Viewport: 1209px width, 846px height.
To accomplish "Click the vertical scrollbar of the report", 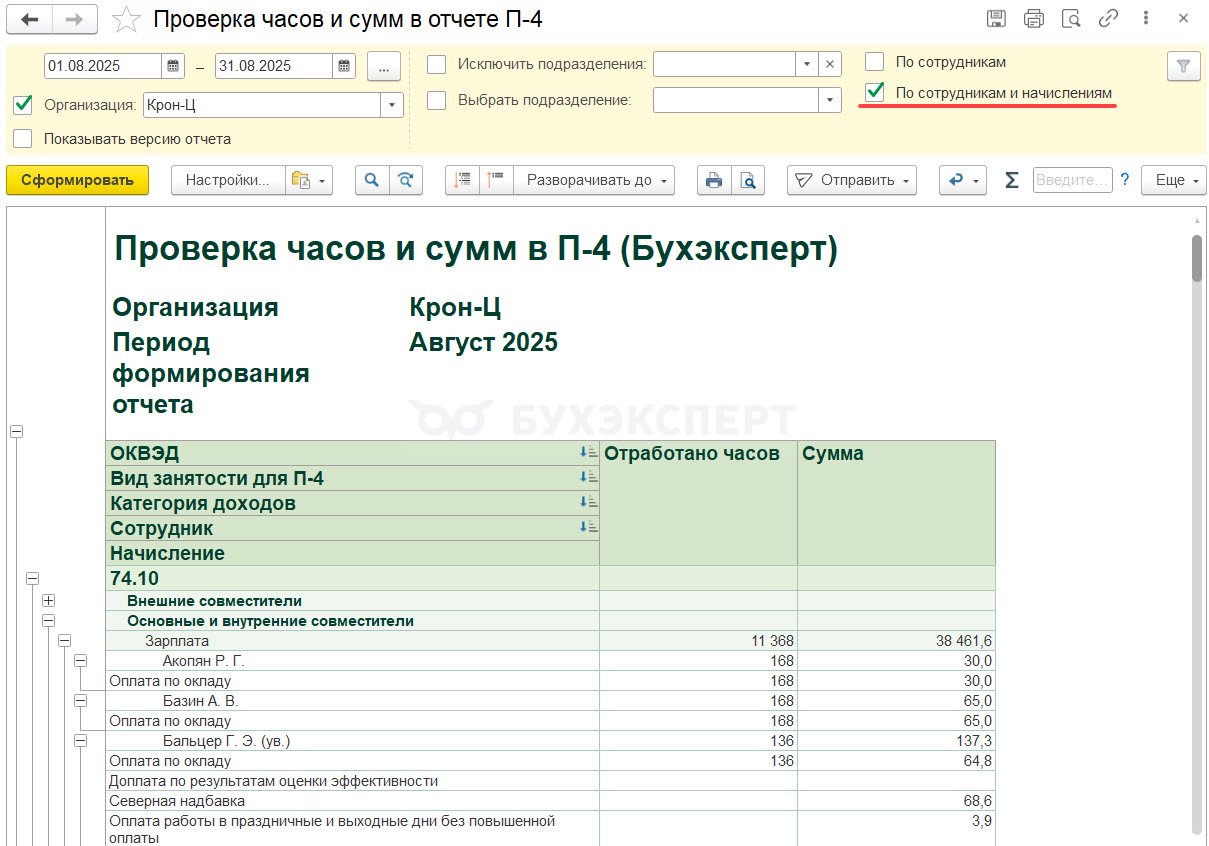I will (1196, 500).
